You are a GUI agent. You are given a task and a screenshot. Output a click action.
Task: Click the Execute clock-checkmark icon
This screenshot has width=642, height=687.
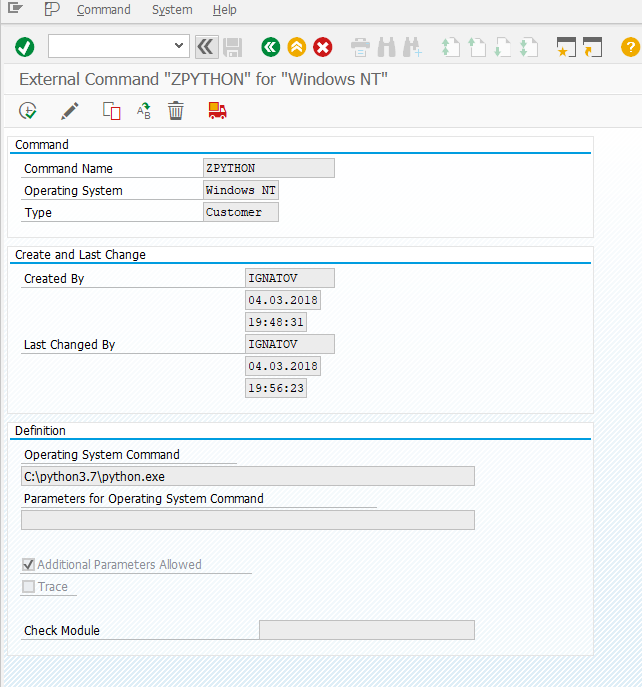click(x=28, y=111)
